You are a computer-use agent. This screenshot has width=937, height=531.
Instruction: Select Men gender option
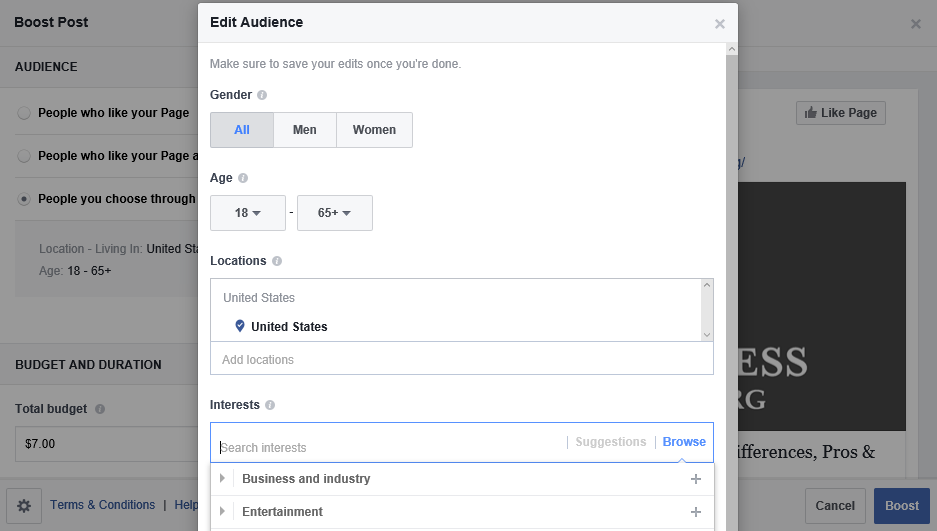click(305, 130)
